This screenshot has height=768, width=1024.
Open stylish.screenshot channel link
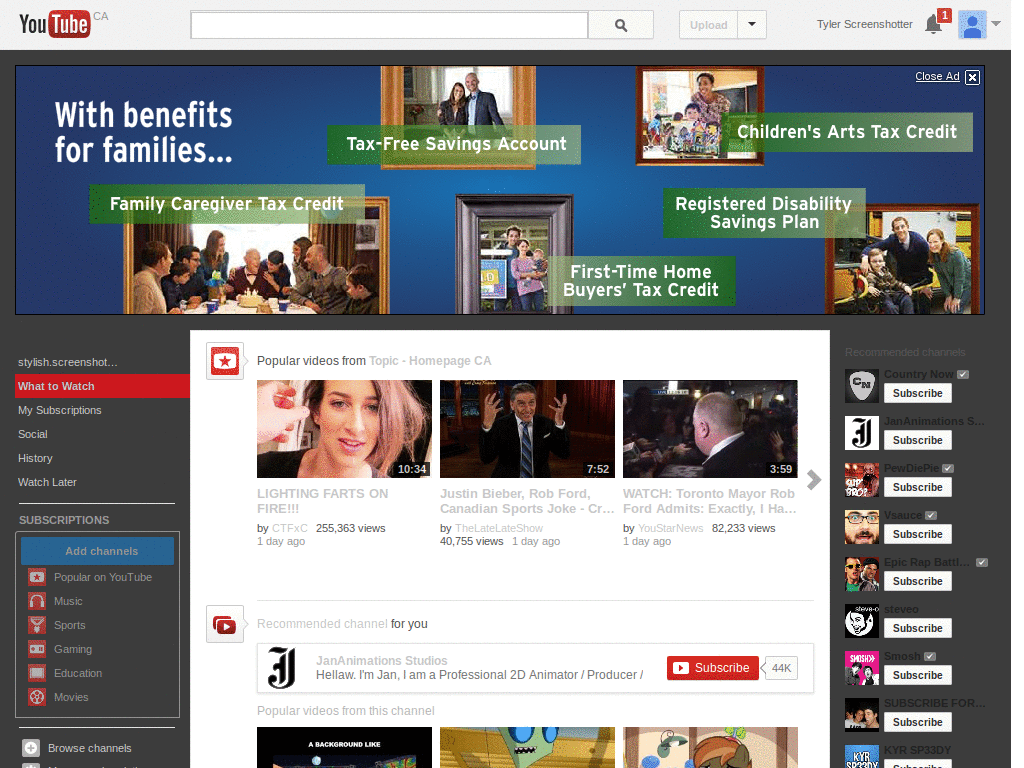(68, 362)
